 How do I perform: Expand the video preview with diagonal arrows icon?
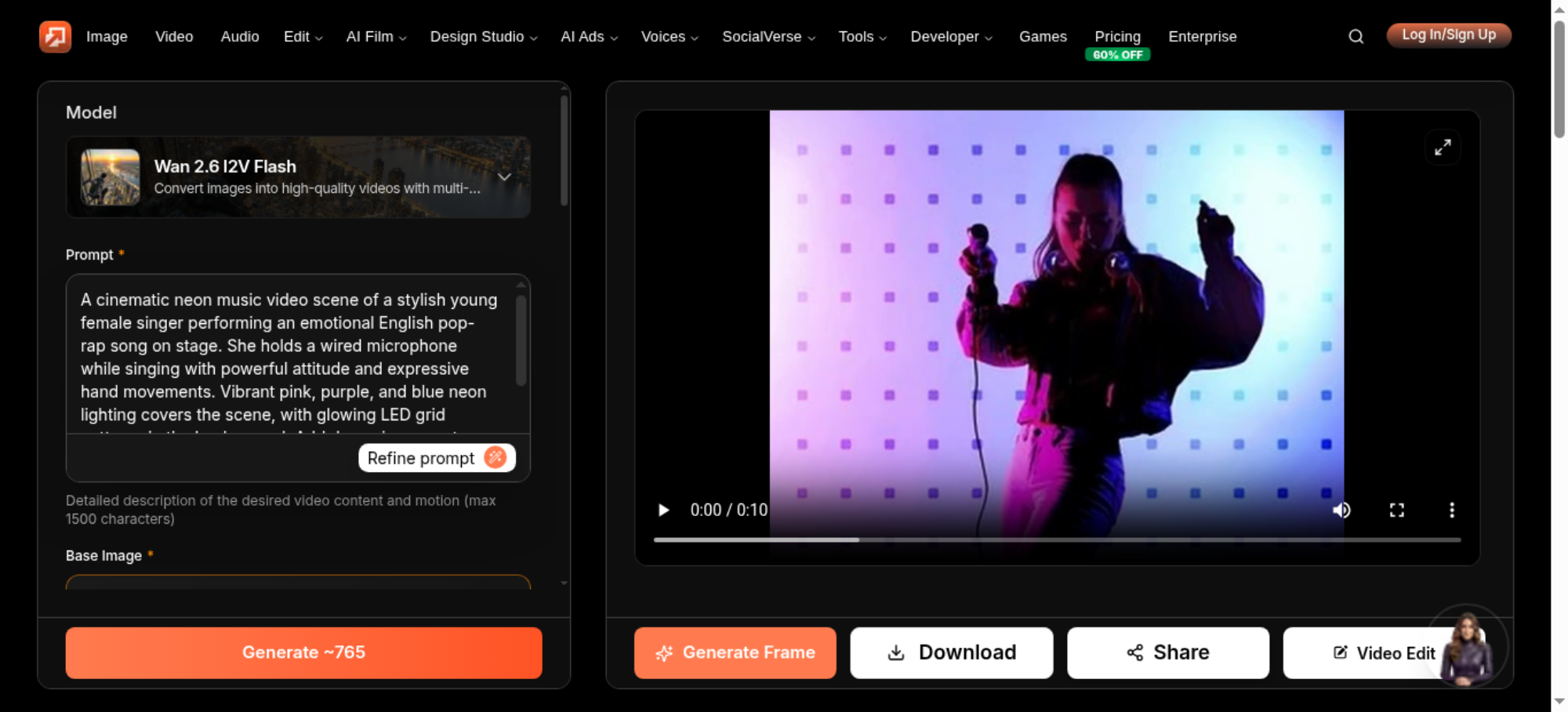[x=1443, y=147]
